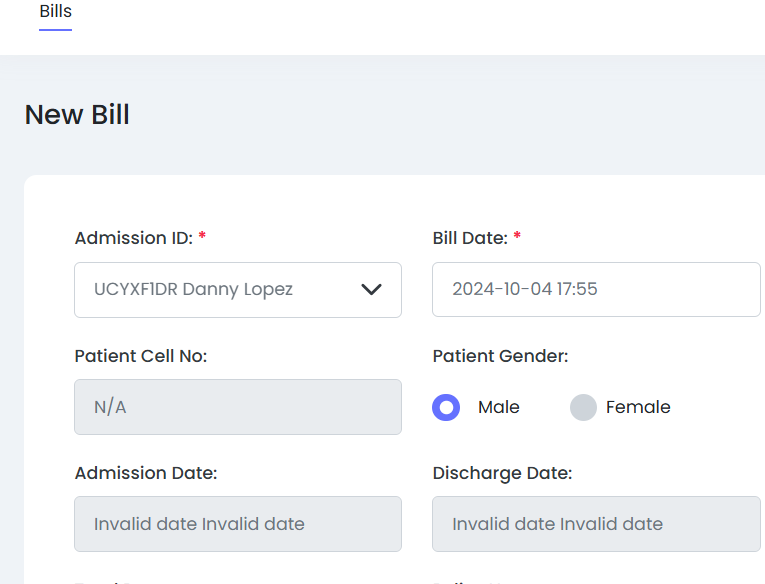Click the Admission Date disabled field
The width and height of the screenshot is (765, 584).
click(x=238, y=524)
